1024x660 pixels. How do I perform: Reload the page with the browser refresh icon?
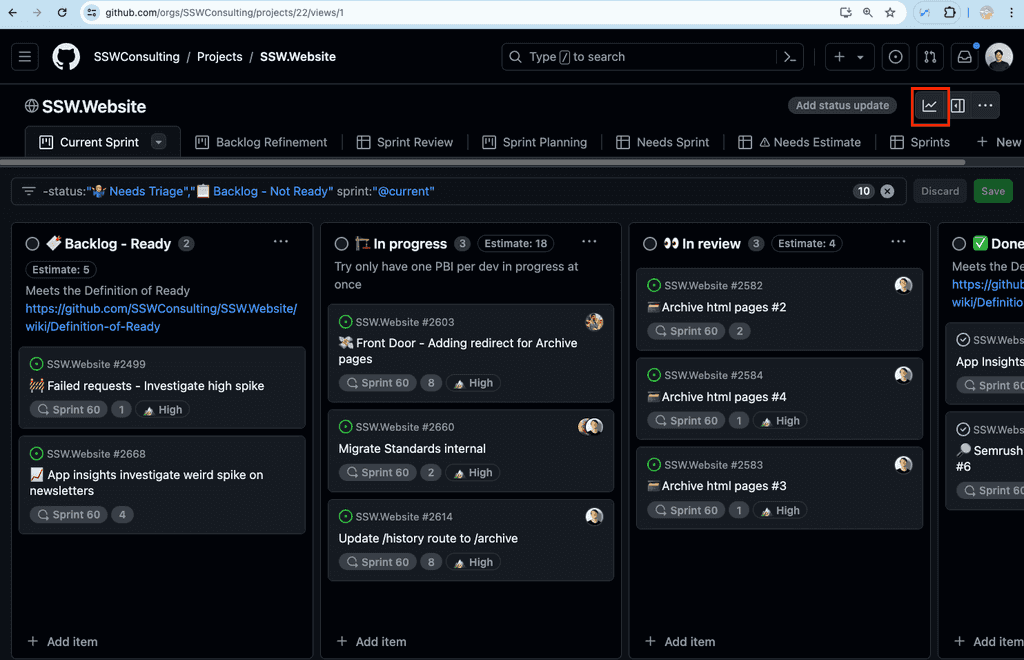63,13
